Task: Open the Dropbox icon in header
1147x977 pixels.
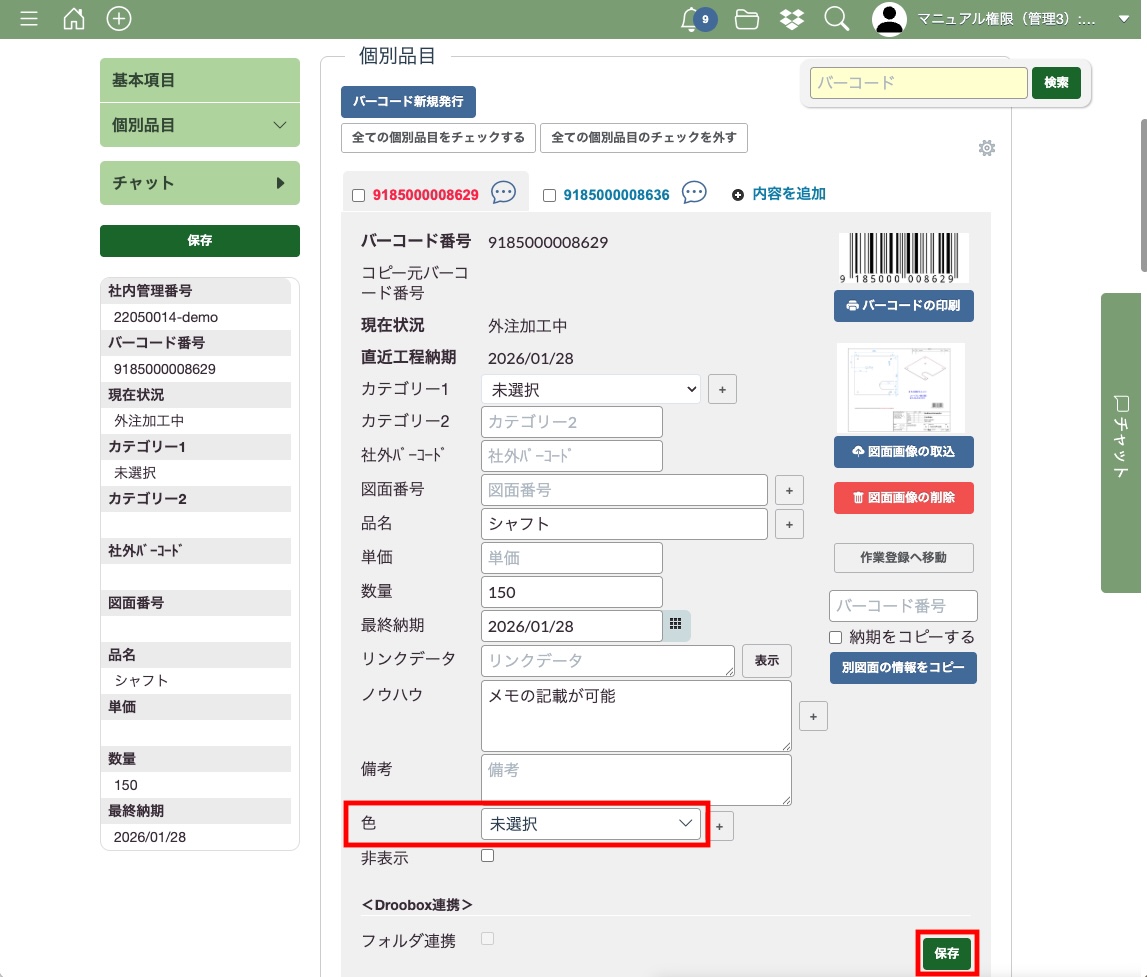Action: coord(792,19)
